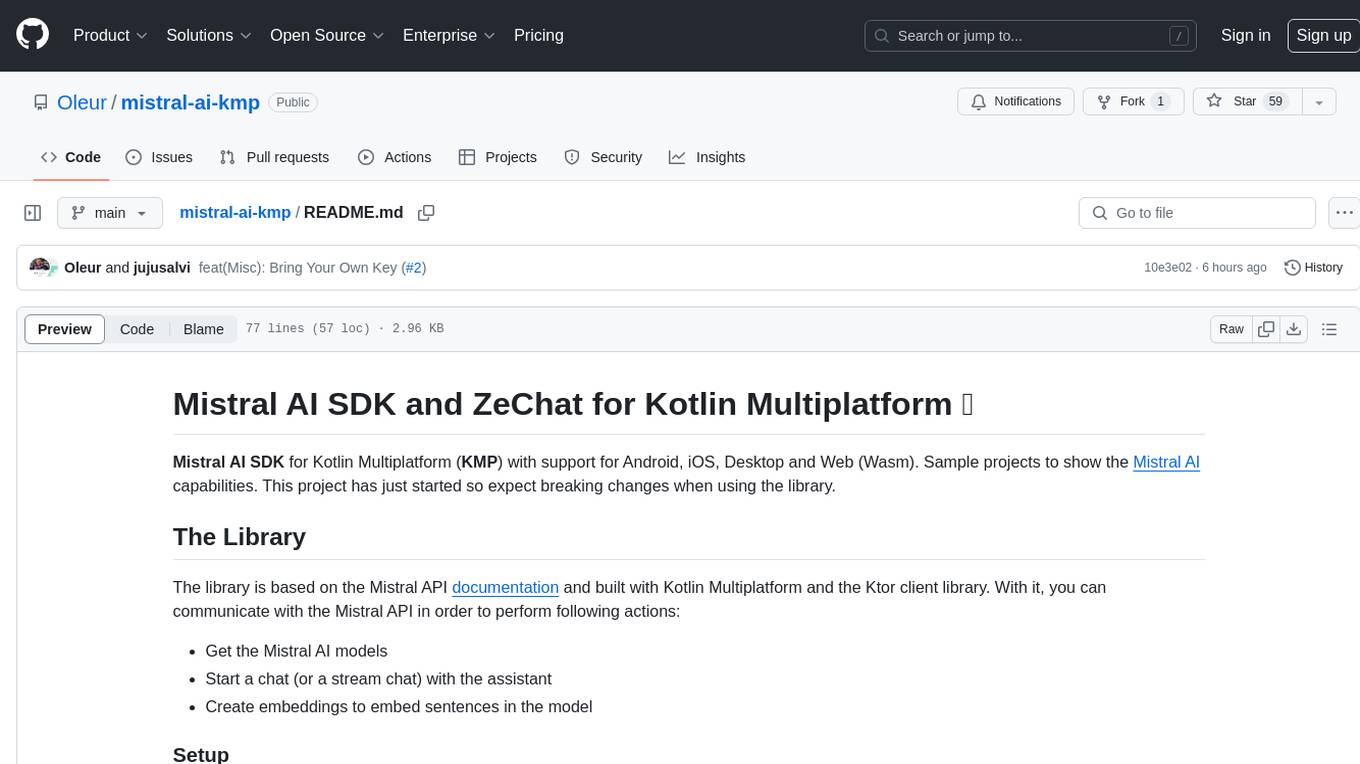
Task: Switch to the Code tab
Action: [70, 157]
